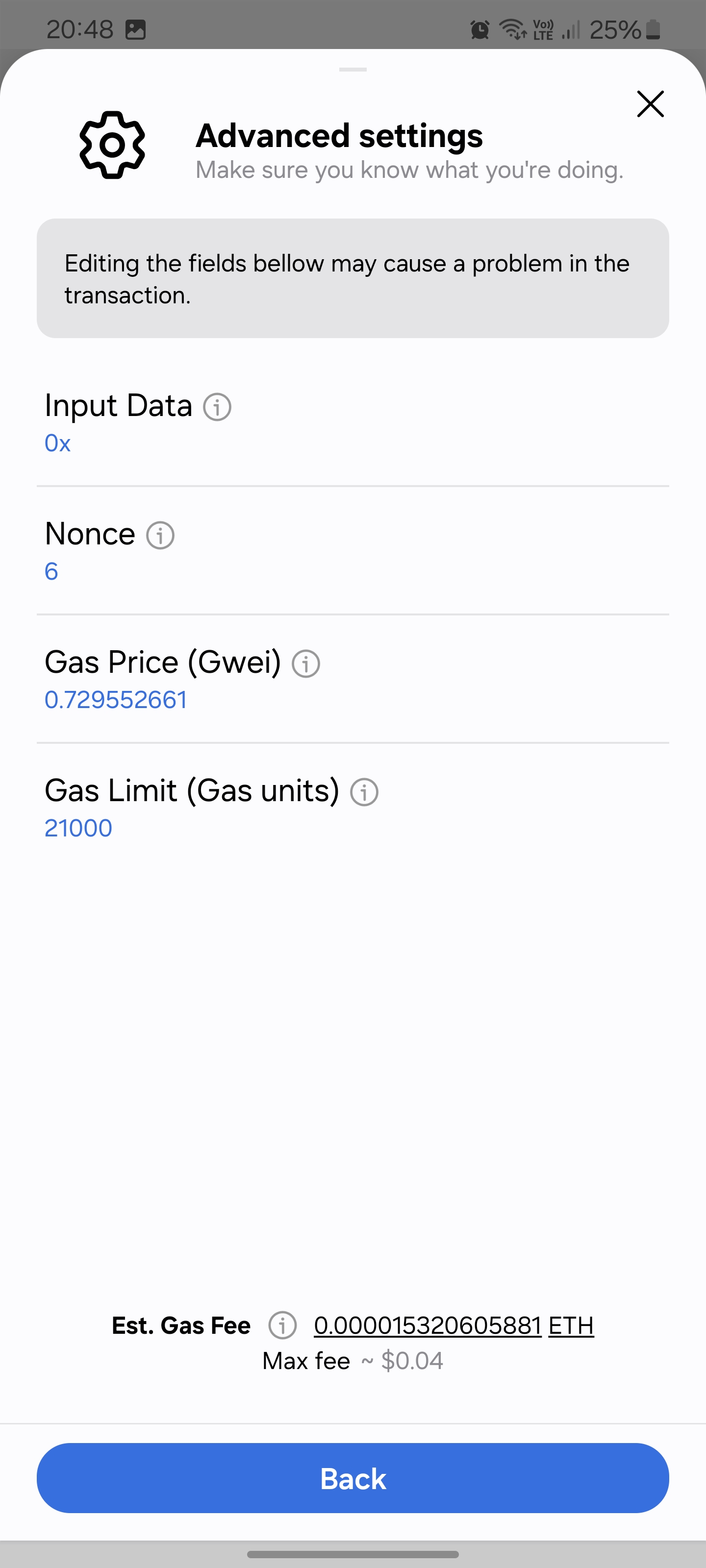The width and height of the screenshot is (706, 1568).
Task: Tap the Est. Gas Fee info icon
Action: coord(282,1325)
